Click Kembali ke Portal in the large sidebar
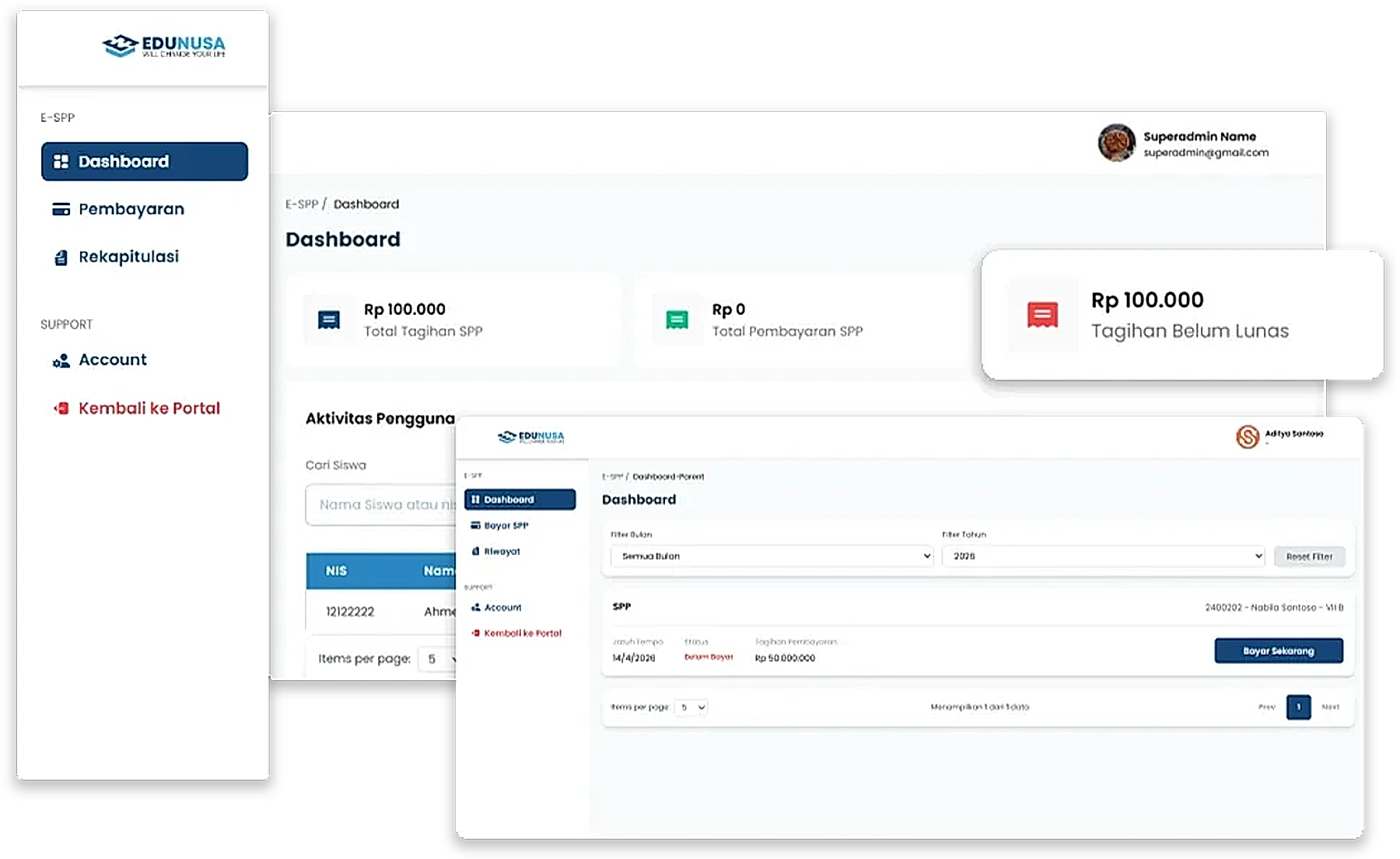 [x=149, y=408]
